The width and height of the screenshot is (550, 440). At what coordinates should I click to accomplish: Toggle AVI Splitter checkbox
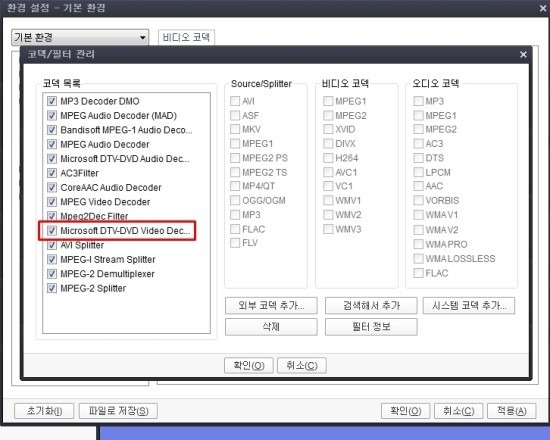(52, 245)
